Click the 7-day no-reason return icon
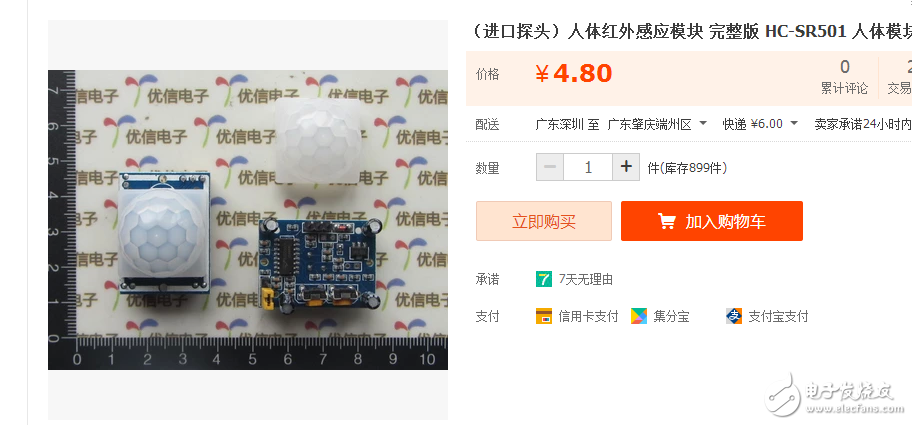912x425 pixels. (x=543, y=279)
